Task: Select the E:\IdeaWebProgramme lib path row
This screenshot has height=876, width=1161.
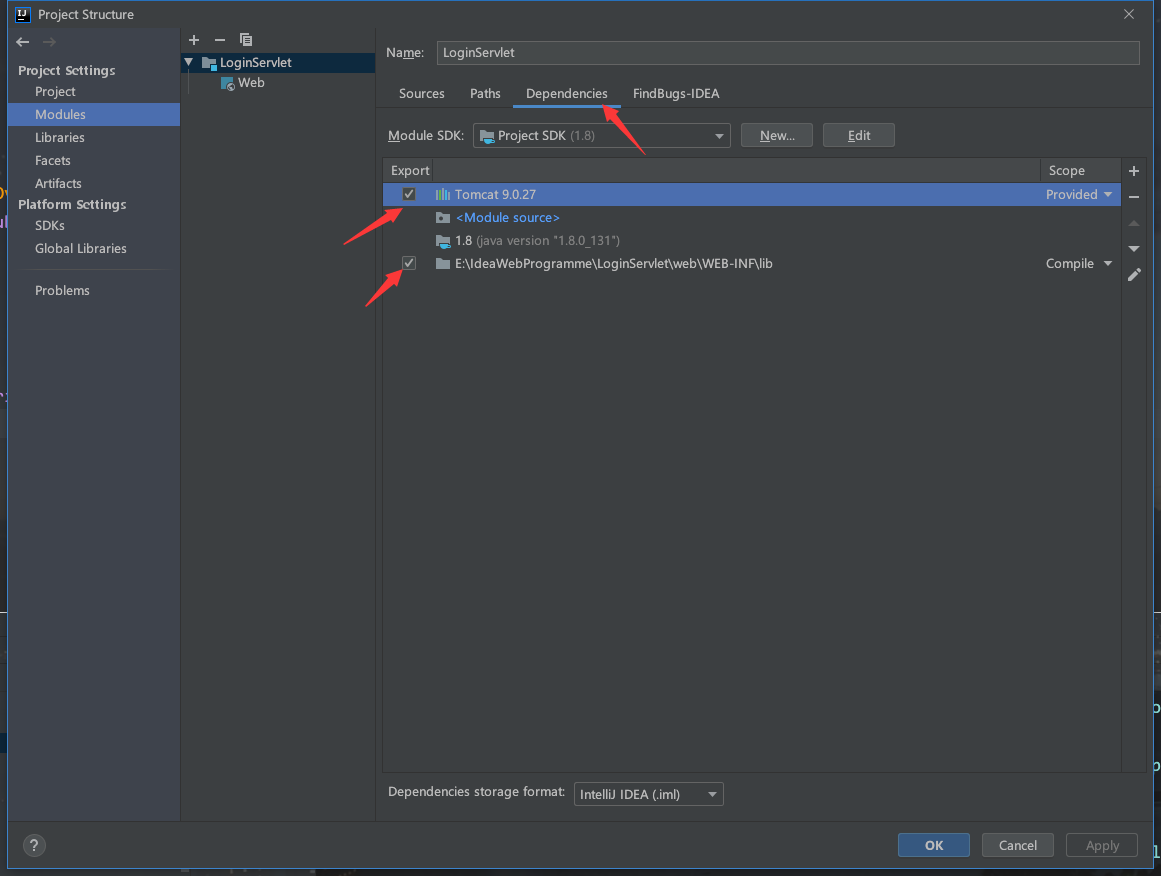Action: pyautogui.click(x=752, y=264)
